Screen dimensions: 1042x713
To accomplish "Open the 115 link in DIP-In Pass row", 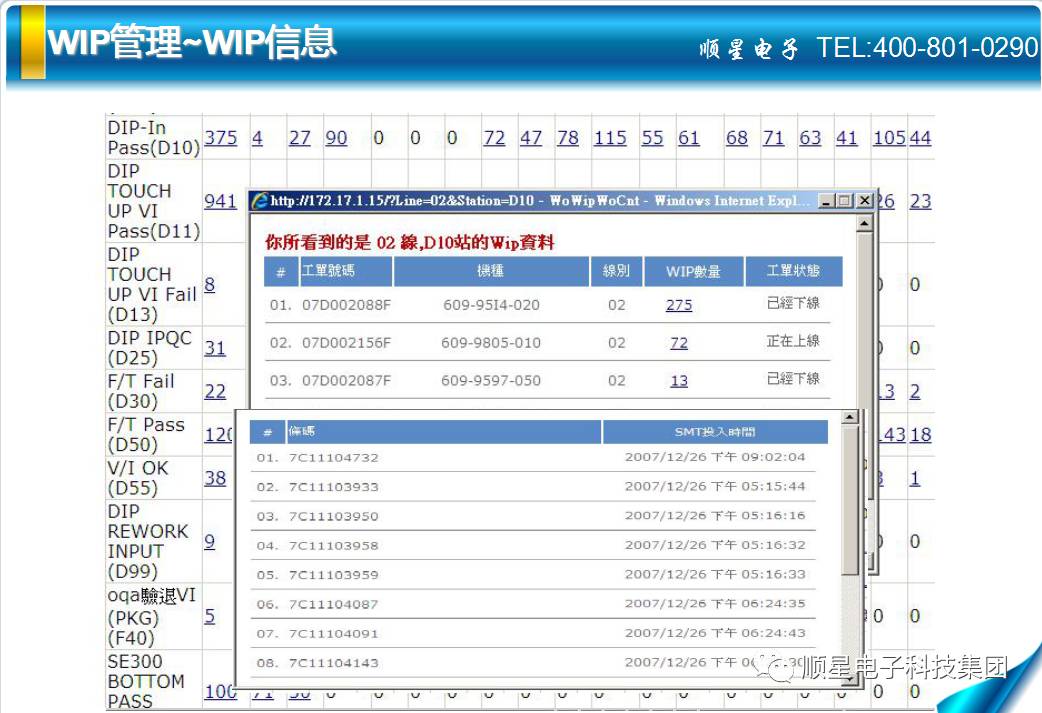I will pyautogui.click(x=610, y=138).
